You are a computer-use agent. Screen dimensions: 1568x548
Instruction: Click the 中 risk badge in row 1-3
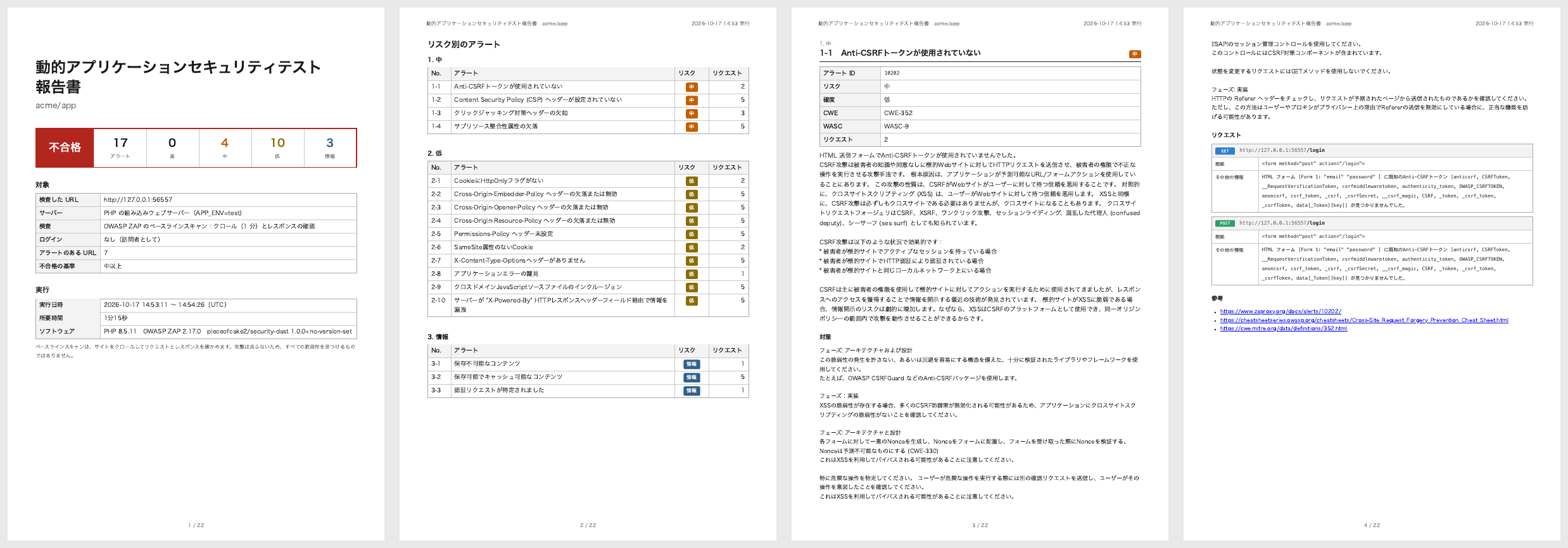(x=692, y=114)
